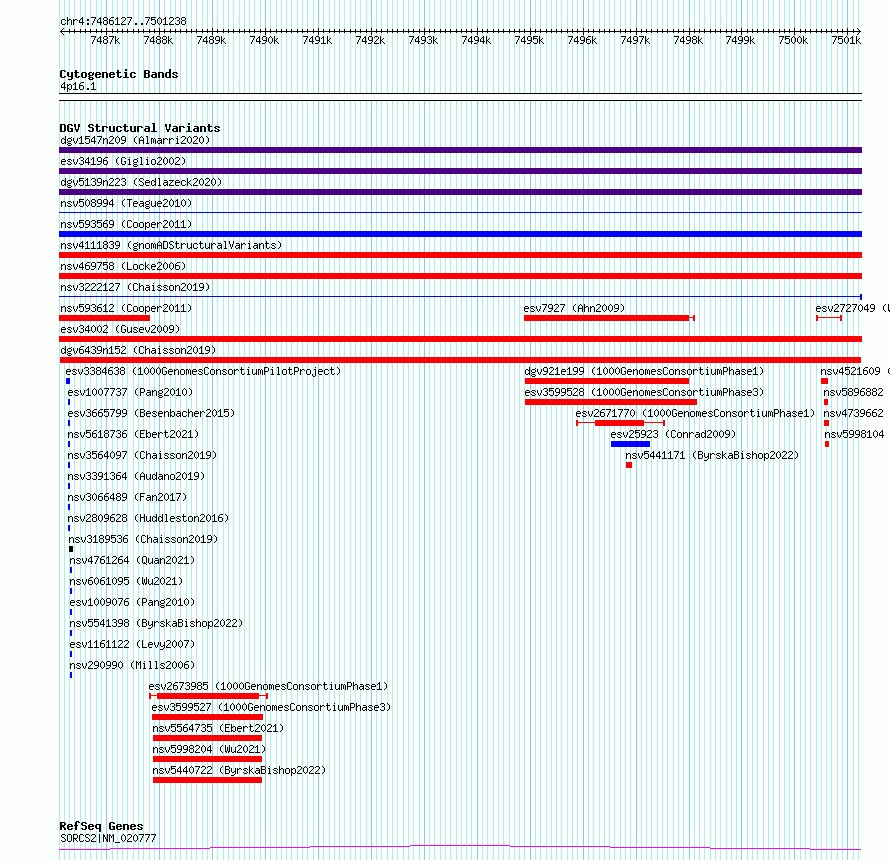
Task: Click the blue bar under esv25923 (Conrad2009)
Action: coord(630,444)
